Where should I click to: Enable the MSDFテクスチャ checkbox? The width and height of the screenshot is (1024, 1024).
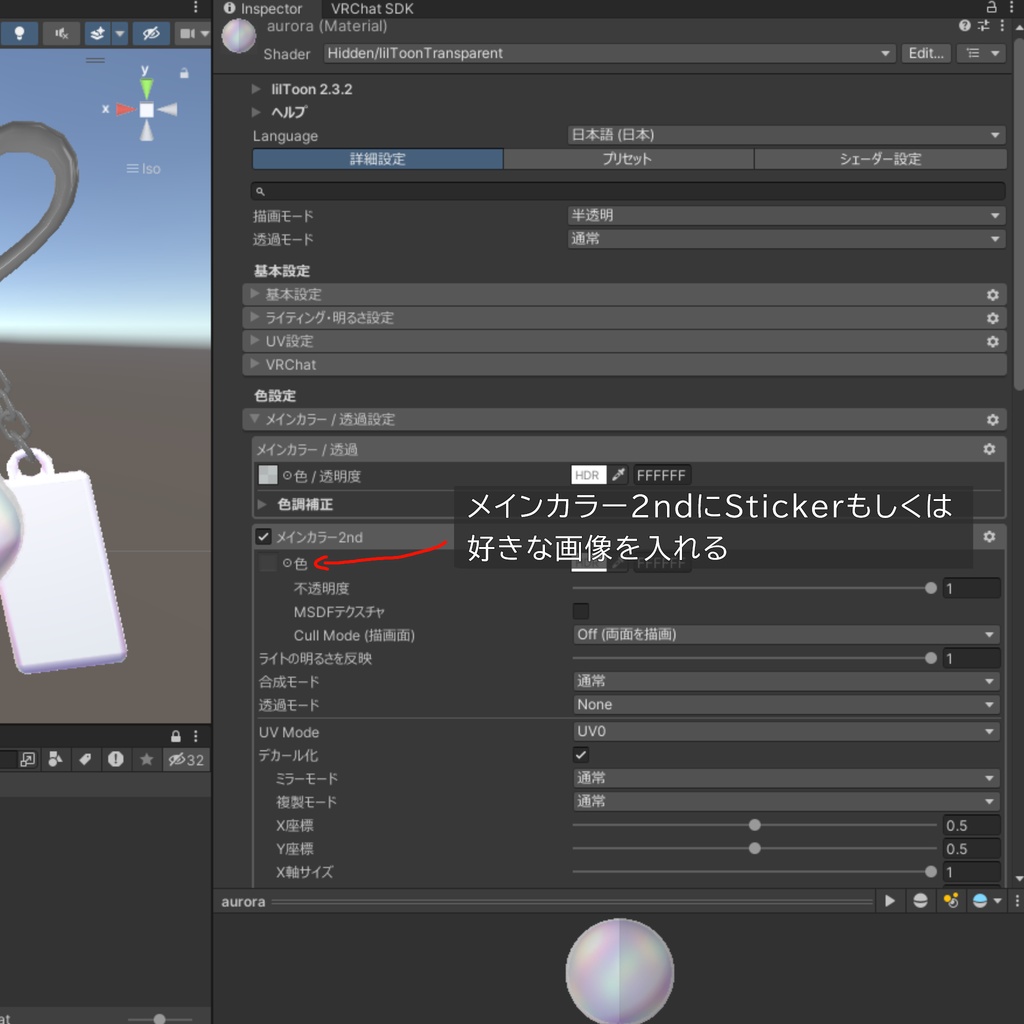pos(581,611)
